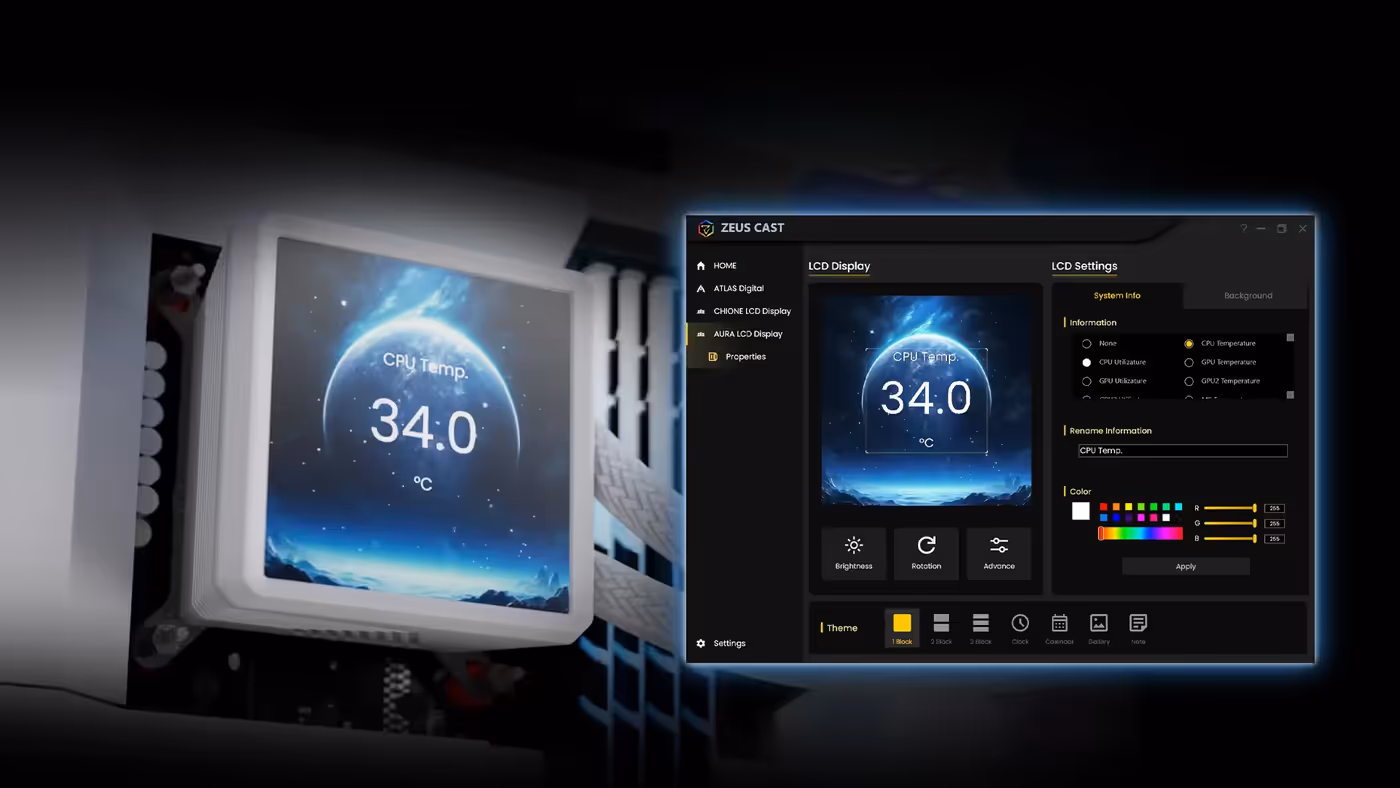
Task: Select CPU Temperature radio option
Action: tap(1189, 344)
